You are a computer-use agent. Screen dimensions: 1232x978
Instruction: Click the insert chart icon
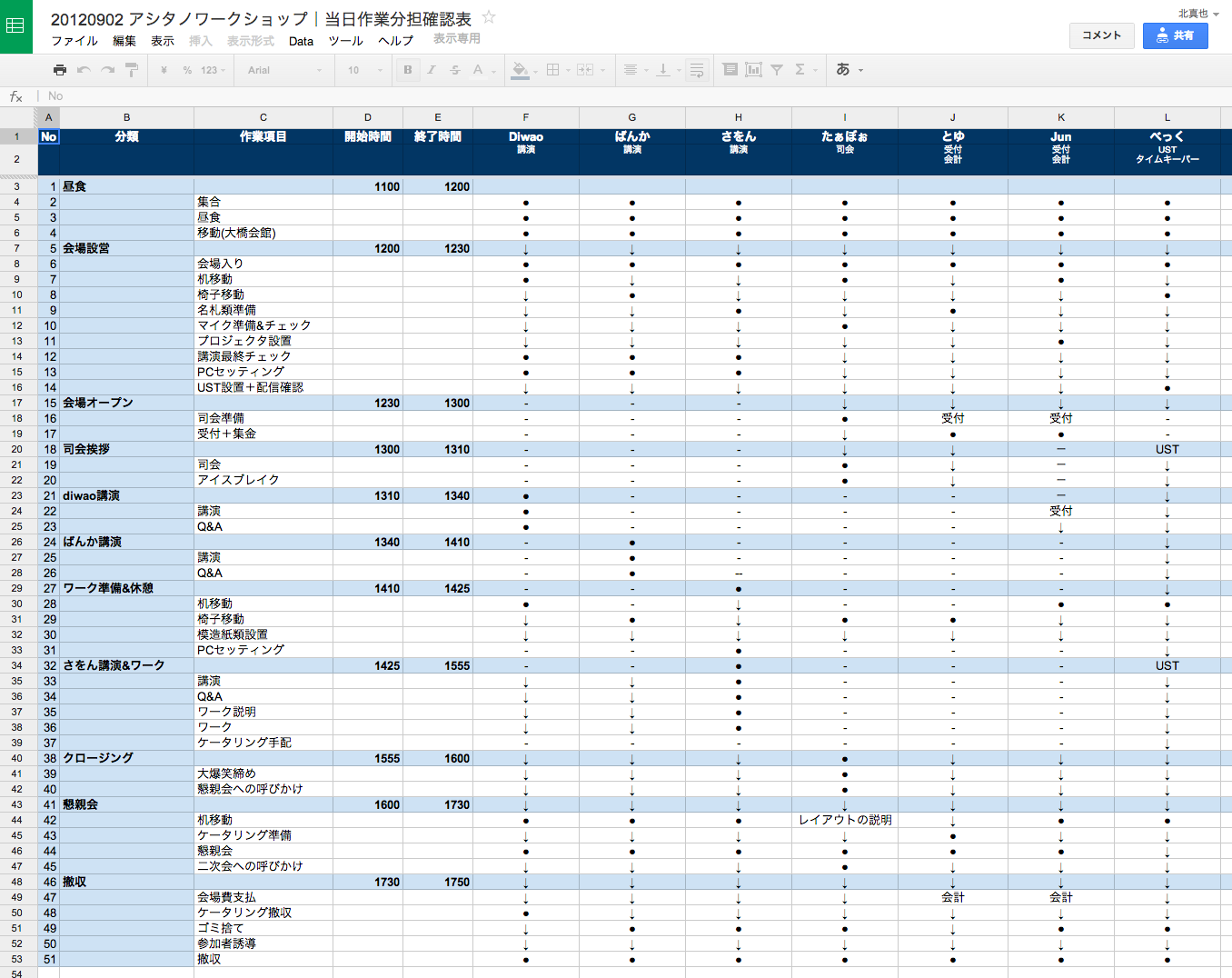(x=753, y=70)
